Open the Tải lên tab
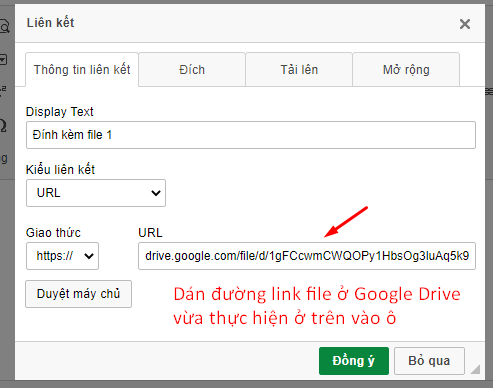The height and width of the screenshot is (388, 493). (299, 70)
